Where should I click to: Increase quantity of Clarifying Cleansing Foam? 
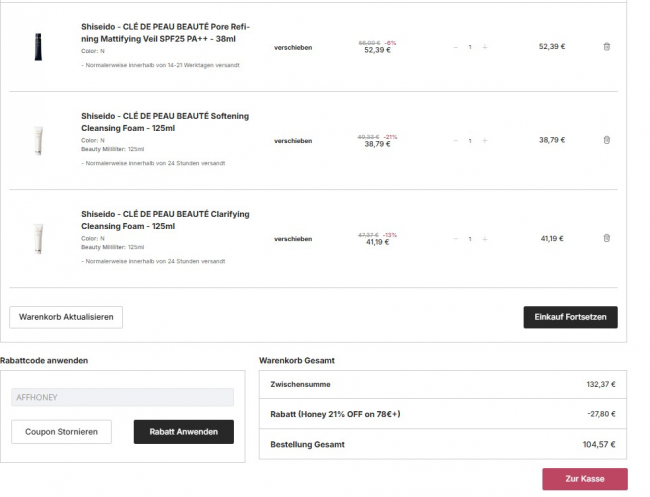pyautogui.click(x=485, y=238)
